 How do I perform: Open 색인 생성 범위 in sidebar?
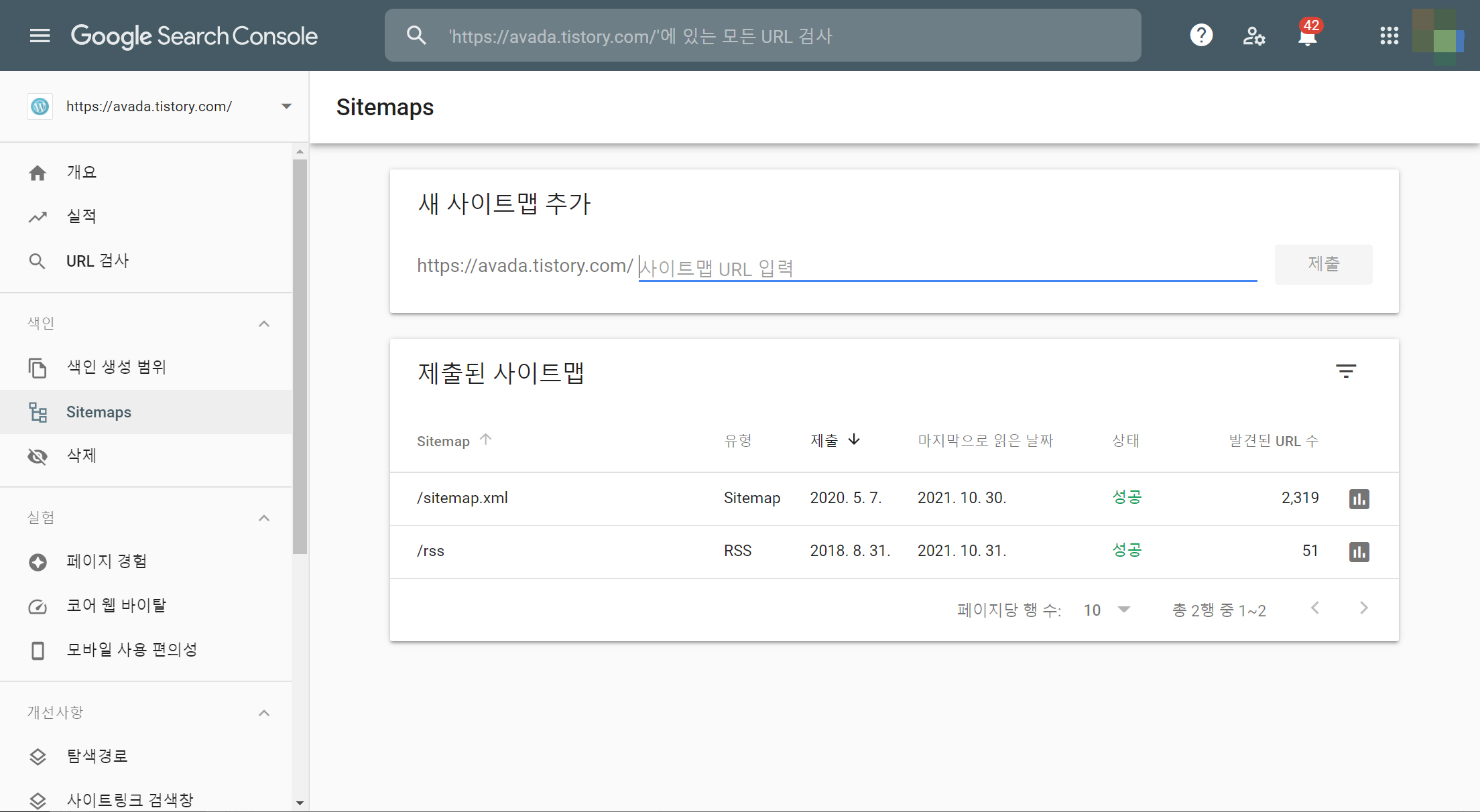pyautogui.click(x=116, y=367)
